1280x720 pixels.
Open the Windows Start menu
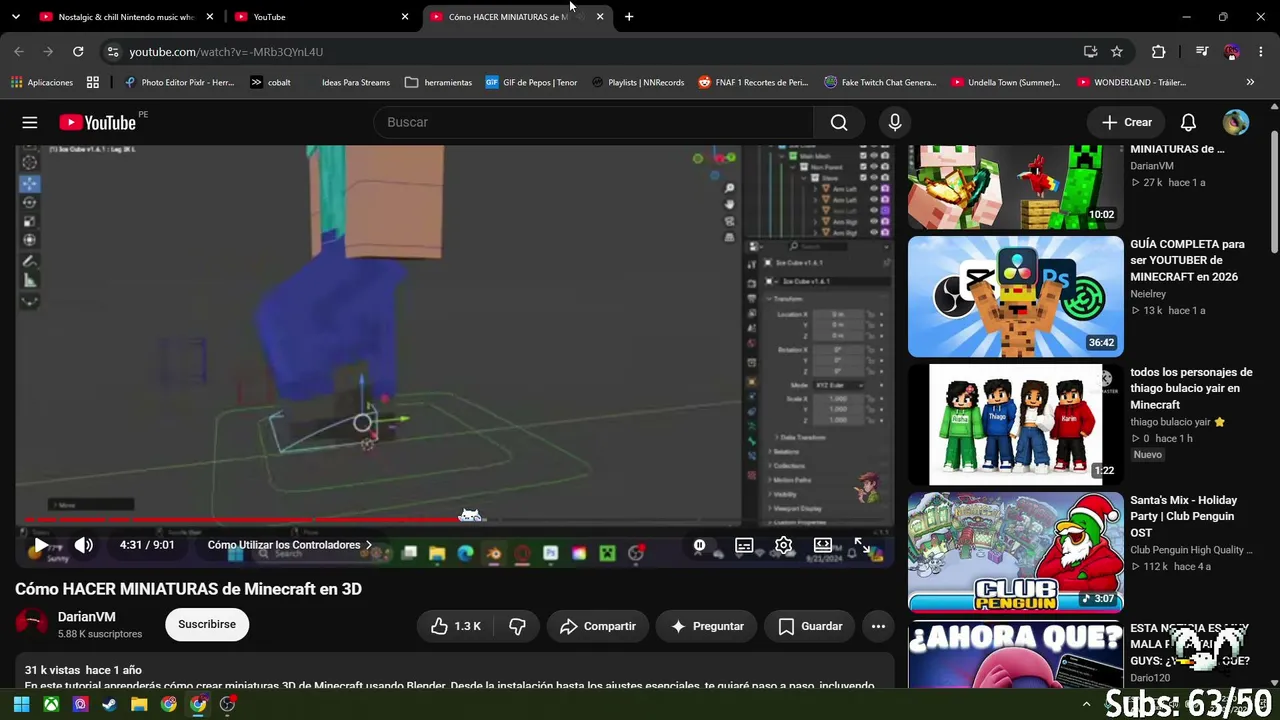[21, 704]
